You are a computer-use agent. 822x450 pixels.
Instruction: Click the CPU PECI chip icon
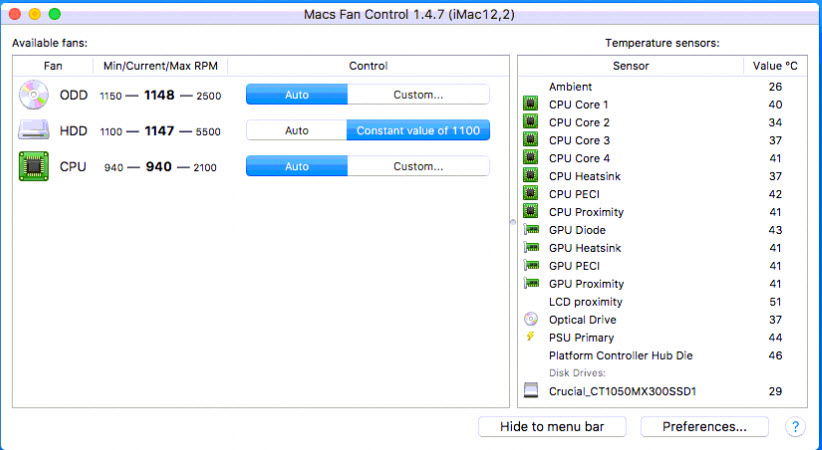[x=531, y=193]
